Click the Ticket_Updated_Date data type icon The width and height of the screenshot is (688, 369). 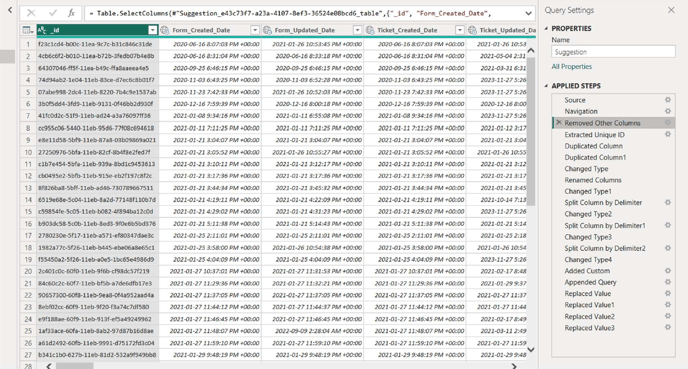(x=472, y=30)
